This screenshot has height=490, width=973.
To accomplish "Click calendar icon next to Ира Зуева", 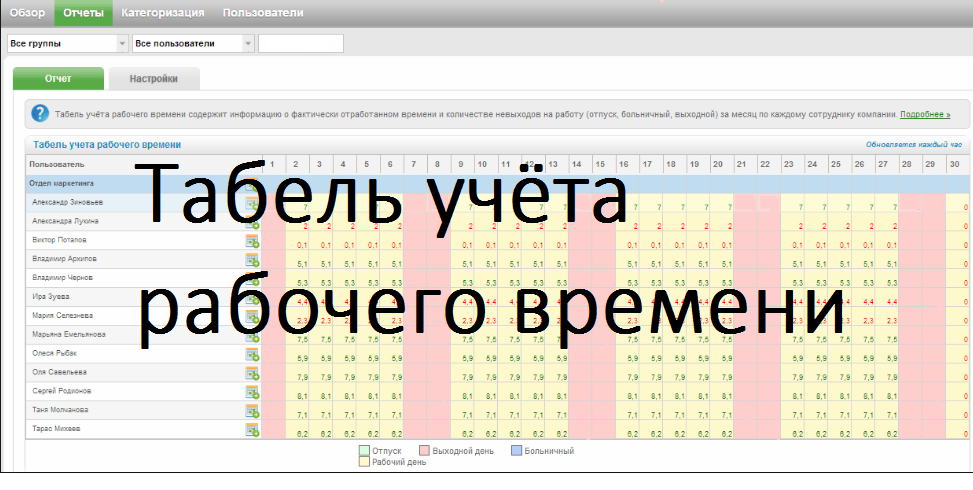I will point(253,298).
